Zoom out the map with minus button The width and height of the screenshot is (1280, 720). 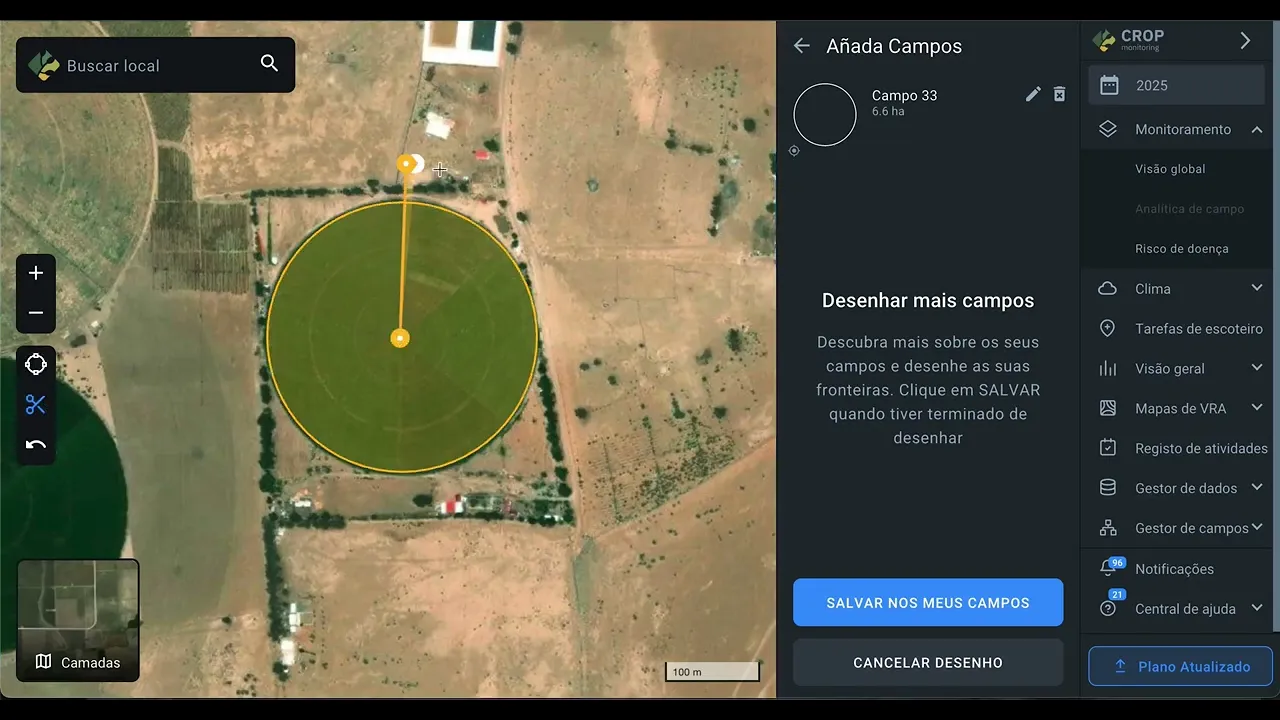coord(36,313)
